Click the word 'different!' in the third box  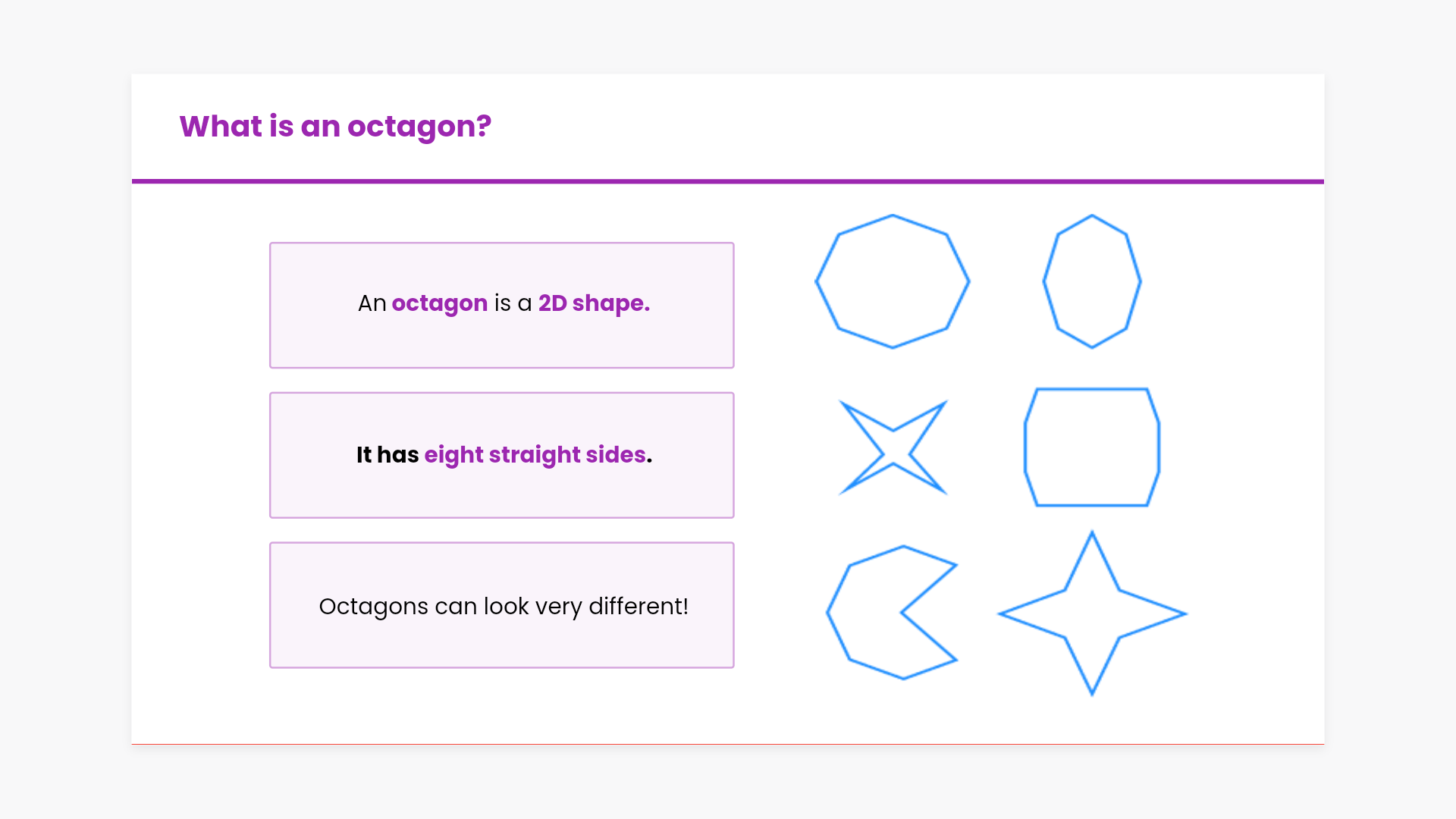[x=639, y=607]
